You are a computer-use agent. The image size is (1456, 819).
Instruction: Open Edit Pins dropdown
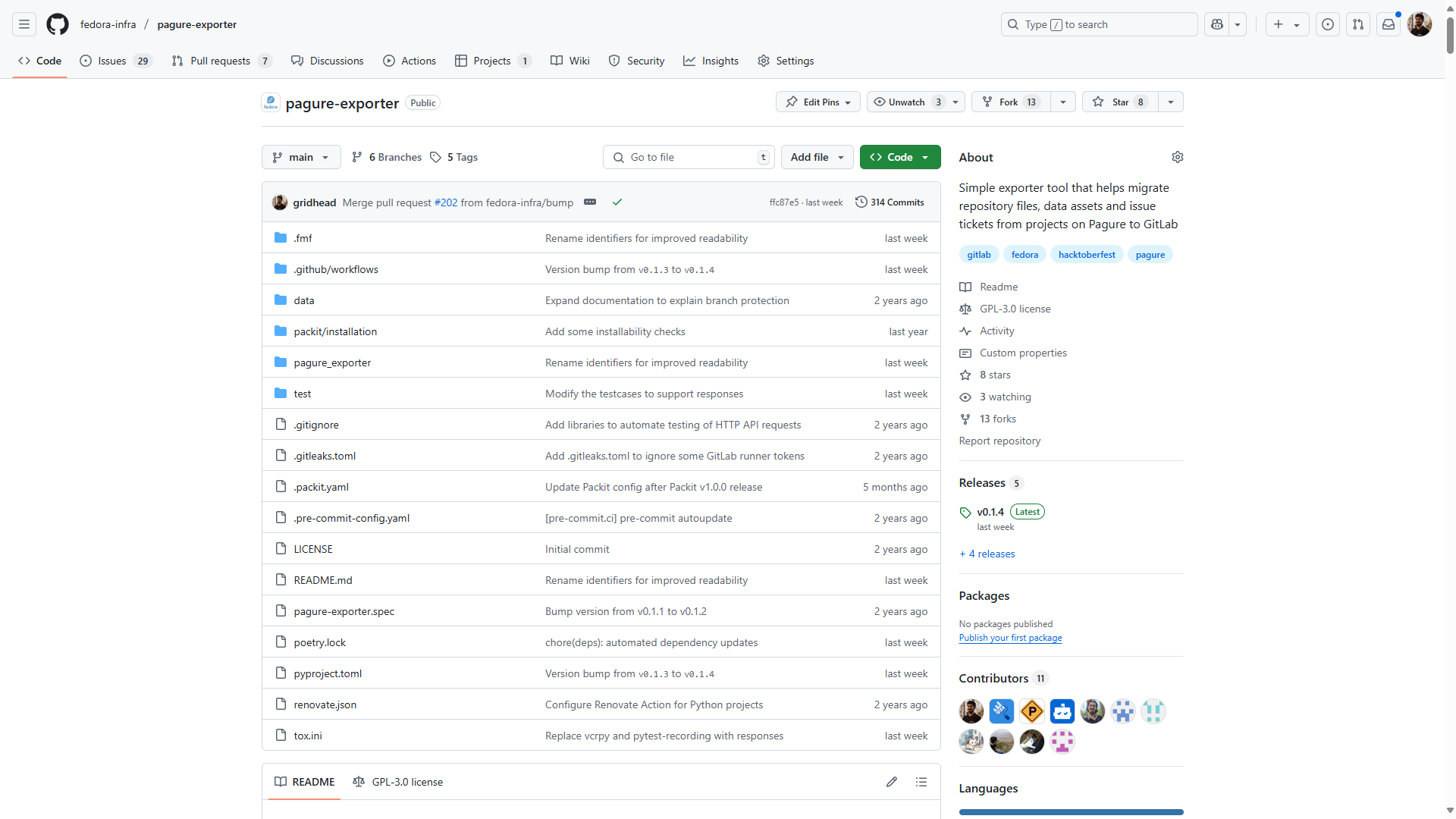click(x=818, y=102)
